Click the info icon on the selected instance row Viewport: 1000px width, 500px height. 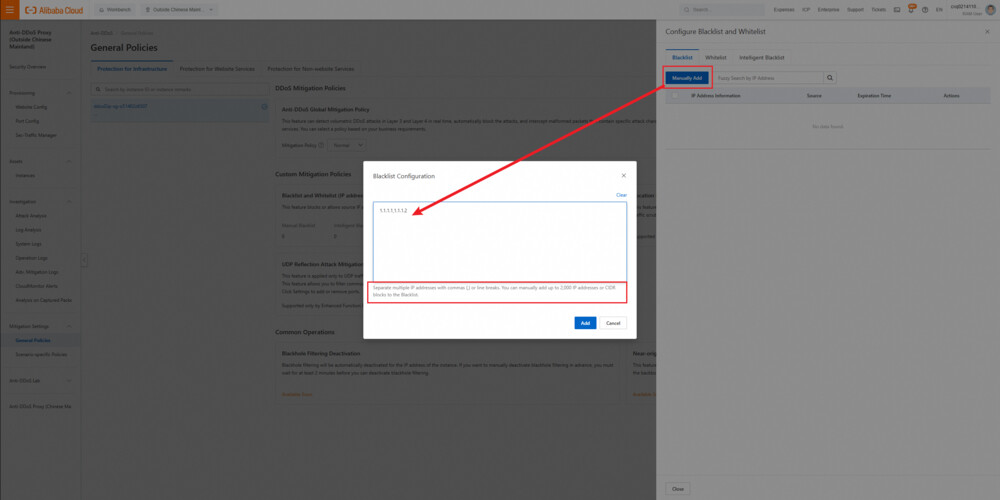point(264,107)
